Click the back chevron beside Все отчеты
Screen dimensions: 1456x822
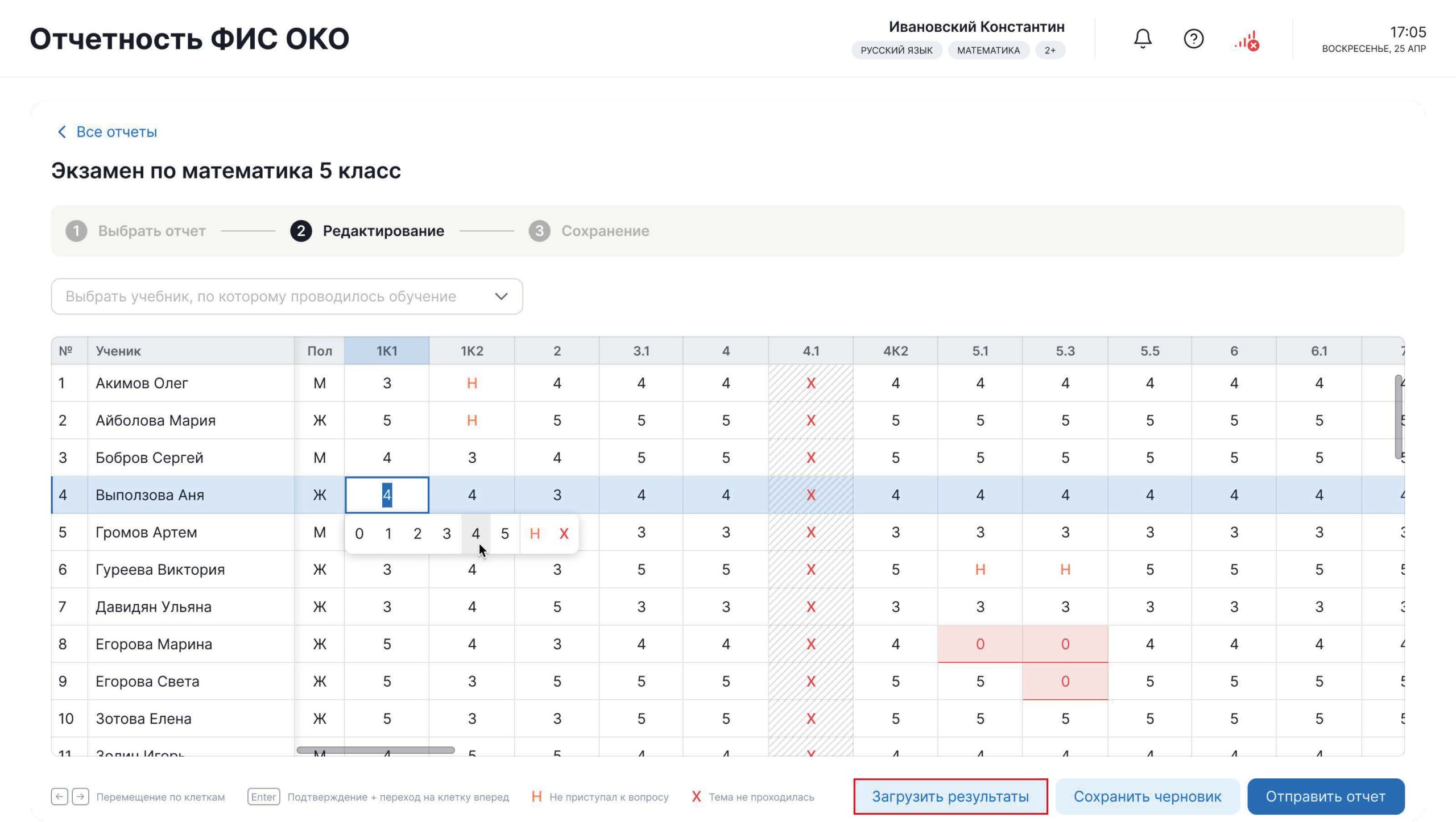(62, 132)
